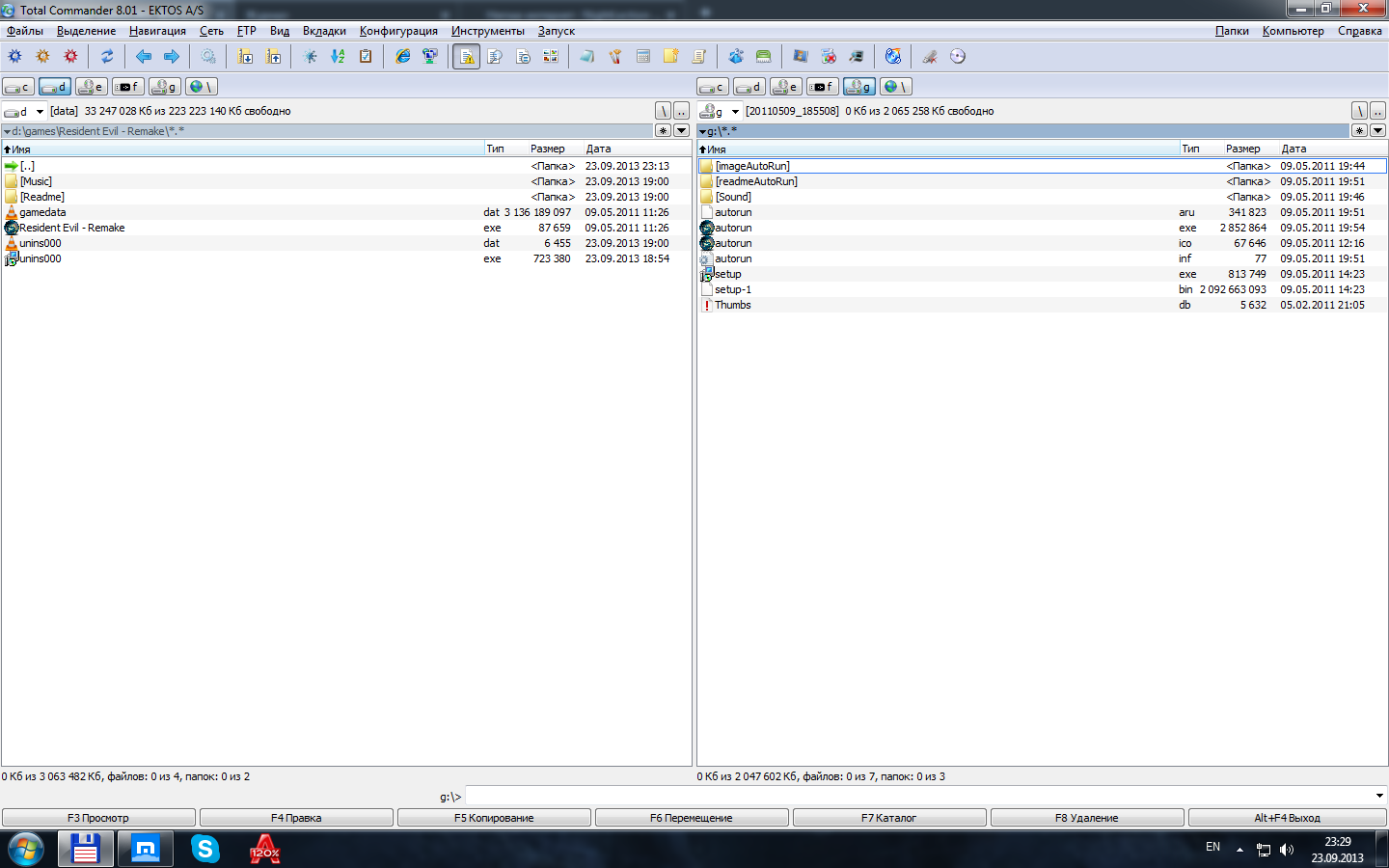Viewport: 1389px width, 868px height.
Task: Open the Файлы menu
Action: pos(25,31)
